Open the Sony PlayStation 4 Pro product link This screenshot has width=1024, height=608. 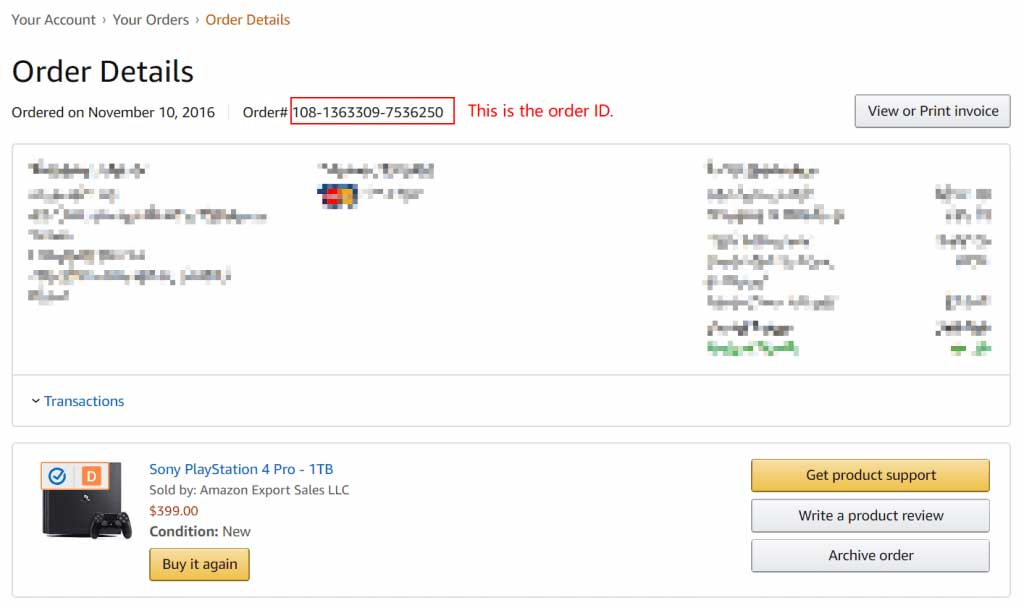(241, 469)
